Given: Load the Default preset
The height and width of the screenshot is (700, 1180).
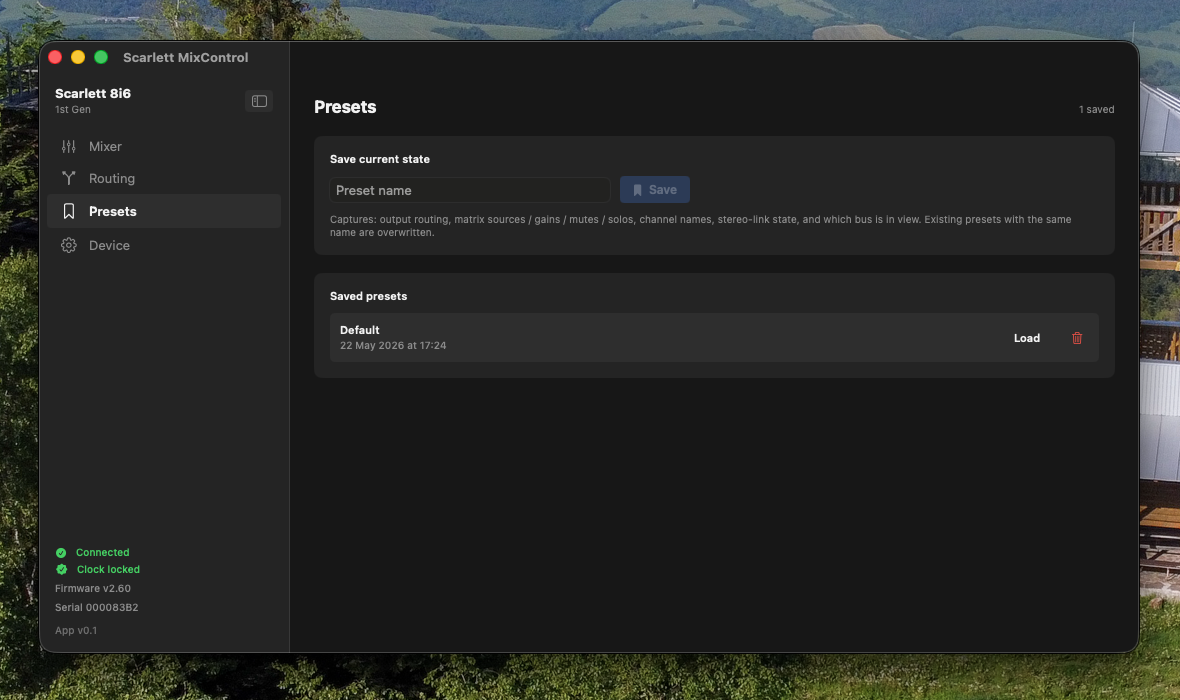Looking at the screenshot, I should coord(1026,338).
